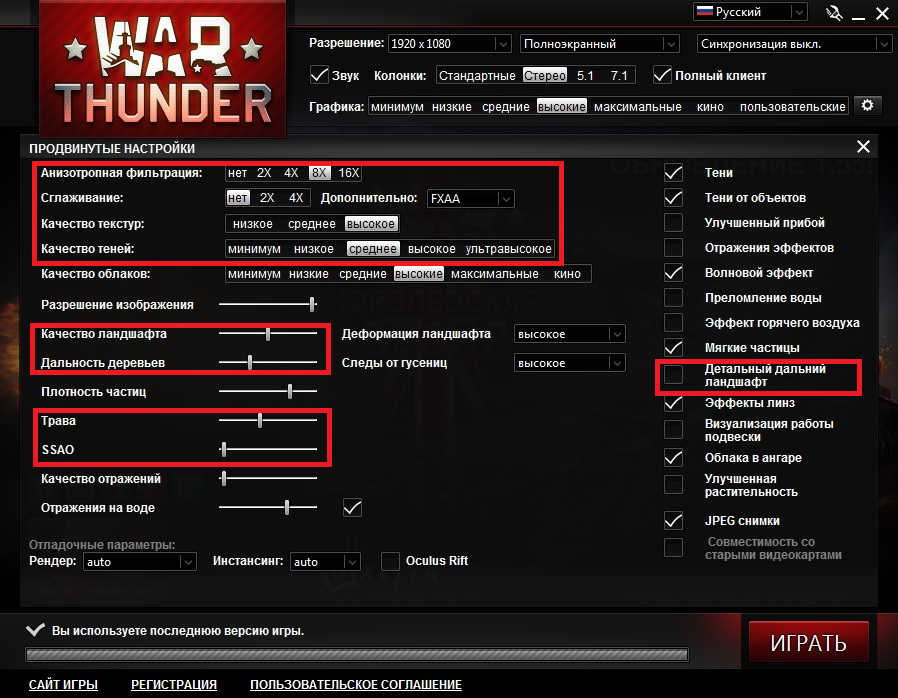Enable Отражения эффектов checkbox
Viewport: 898px width, 698px height.
pyautogui.click(x=674, y=247)
